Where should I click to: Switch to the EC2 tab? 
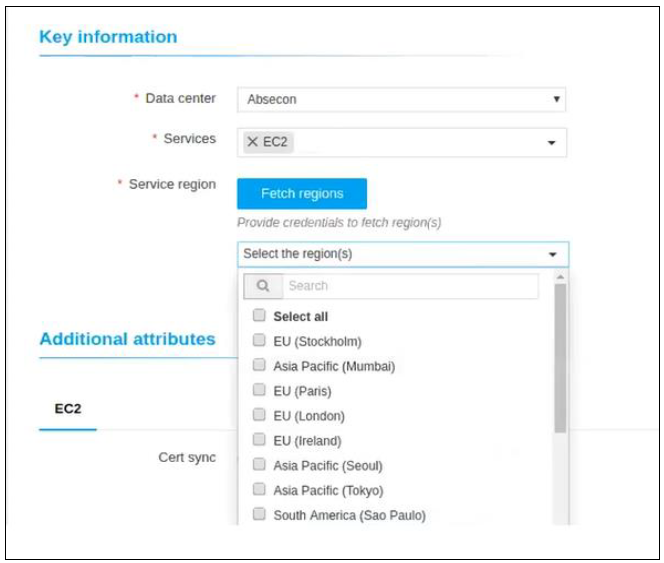68,409
